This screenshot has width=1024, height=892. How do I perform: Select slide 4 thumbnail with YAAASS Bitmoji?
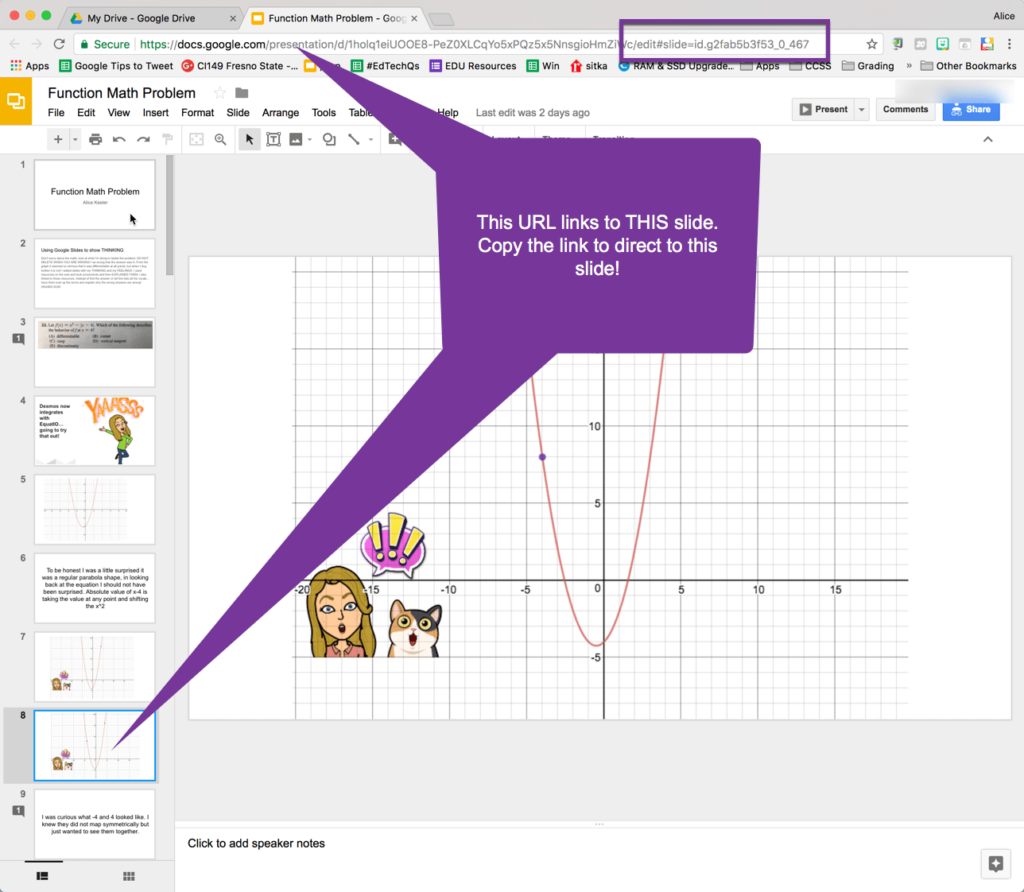95,430
